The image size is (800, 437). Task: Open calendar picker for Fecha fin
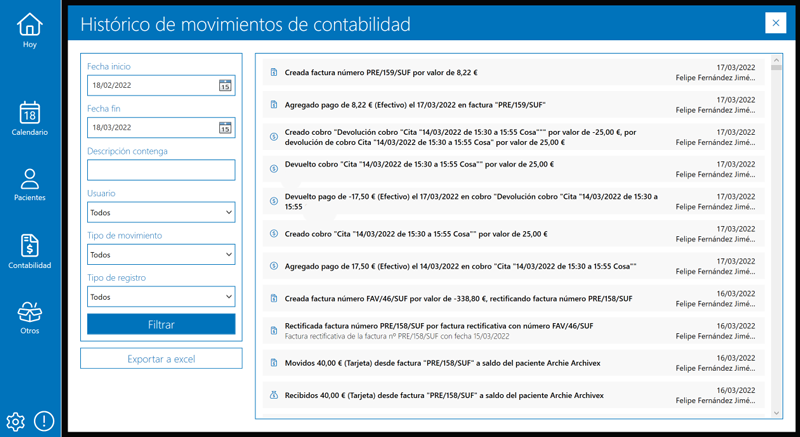pyautogui.click(x=225, y=128)
